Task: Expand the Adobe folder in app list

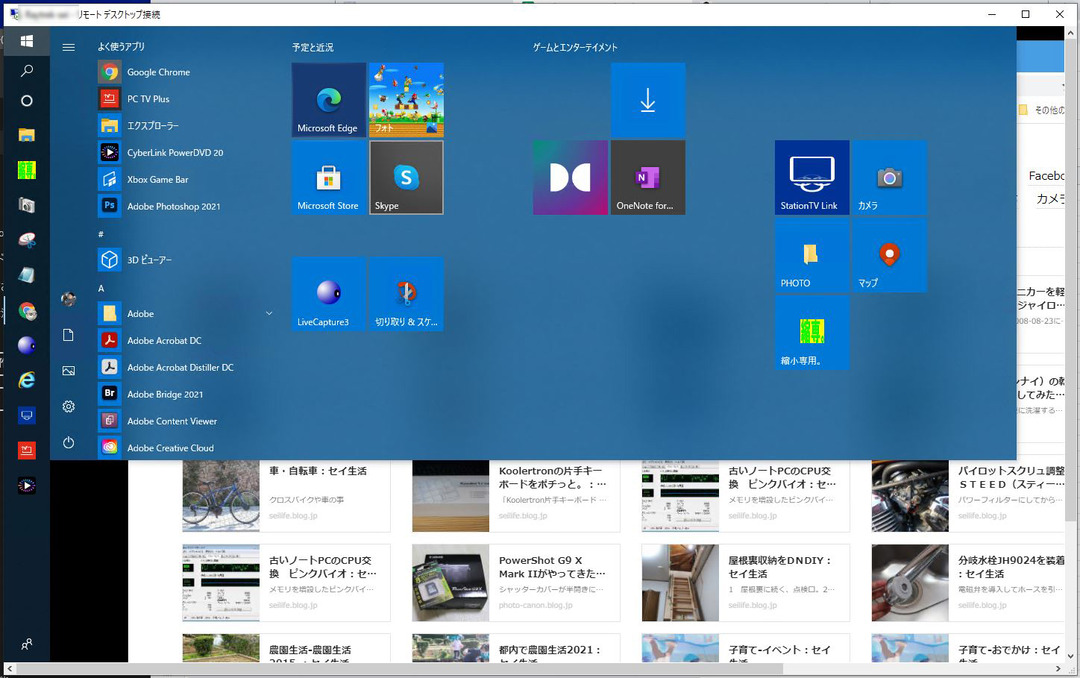Action: (x=186, y=314)
